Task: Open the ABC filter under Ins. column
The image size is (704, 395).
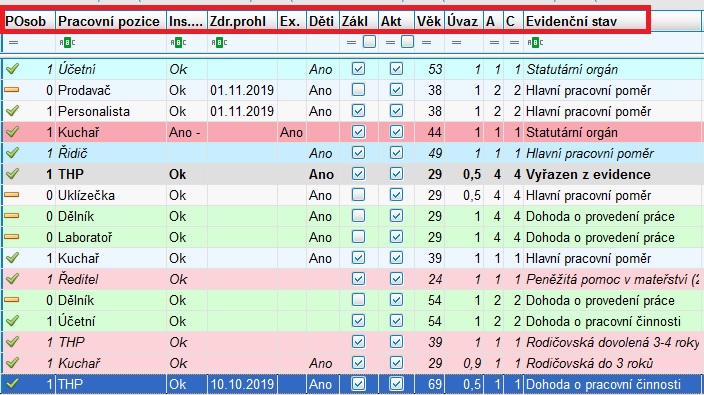Action: point(178,43)
